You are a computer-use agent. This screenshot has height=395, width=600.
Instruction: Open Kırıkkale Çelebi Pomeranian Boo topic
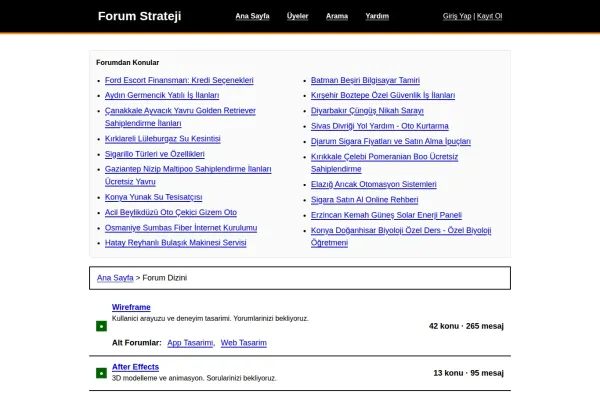[384, 163]
